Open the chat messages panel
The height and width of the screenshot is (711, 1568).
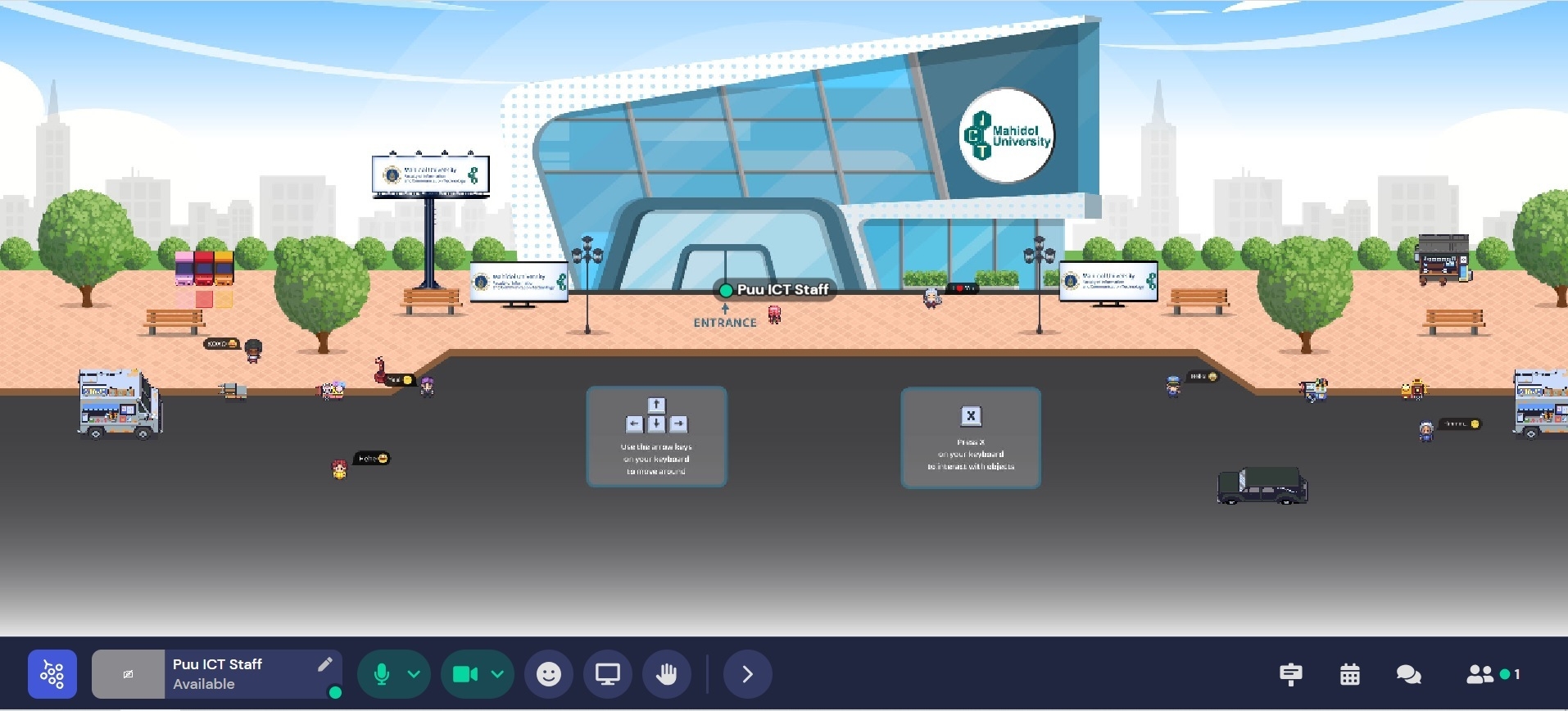(x=1408, y=674)
